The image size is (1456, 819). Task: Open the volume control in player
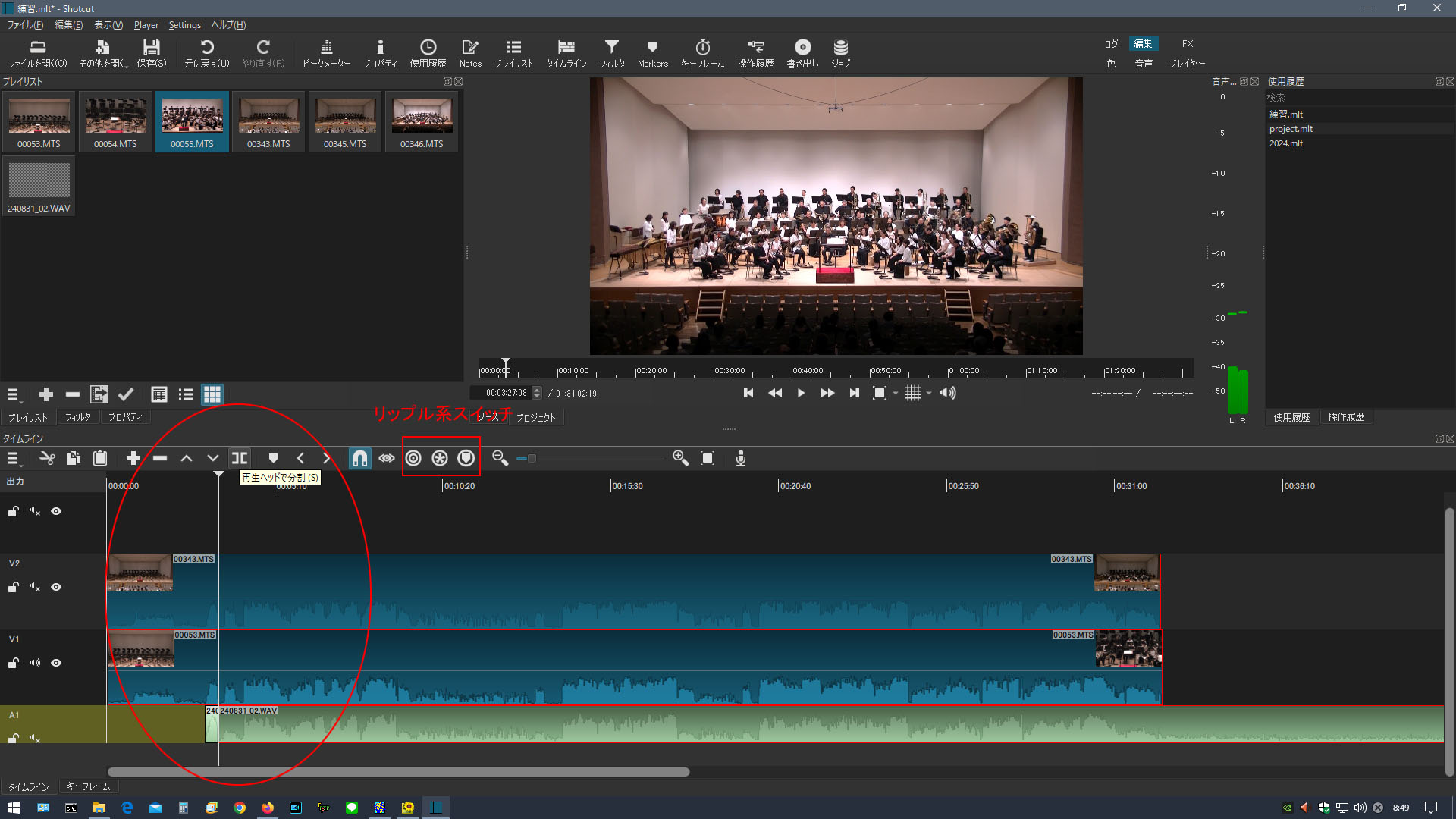[948, 393]
